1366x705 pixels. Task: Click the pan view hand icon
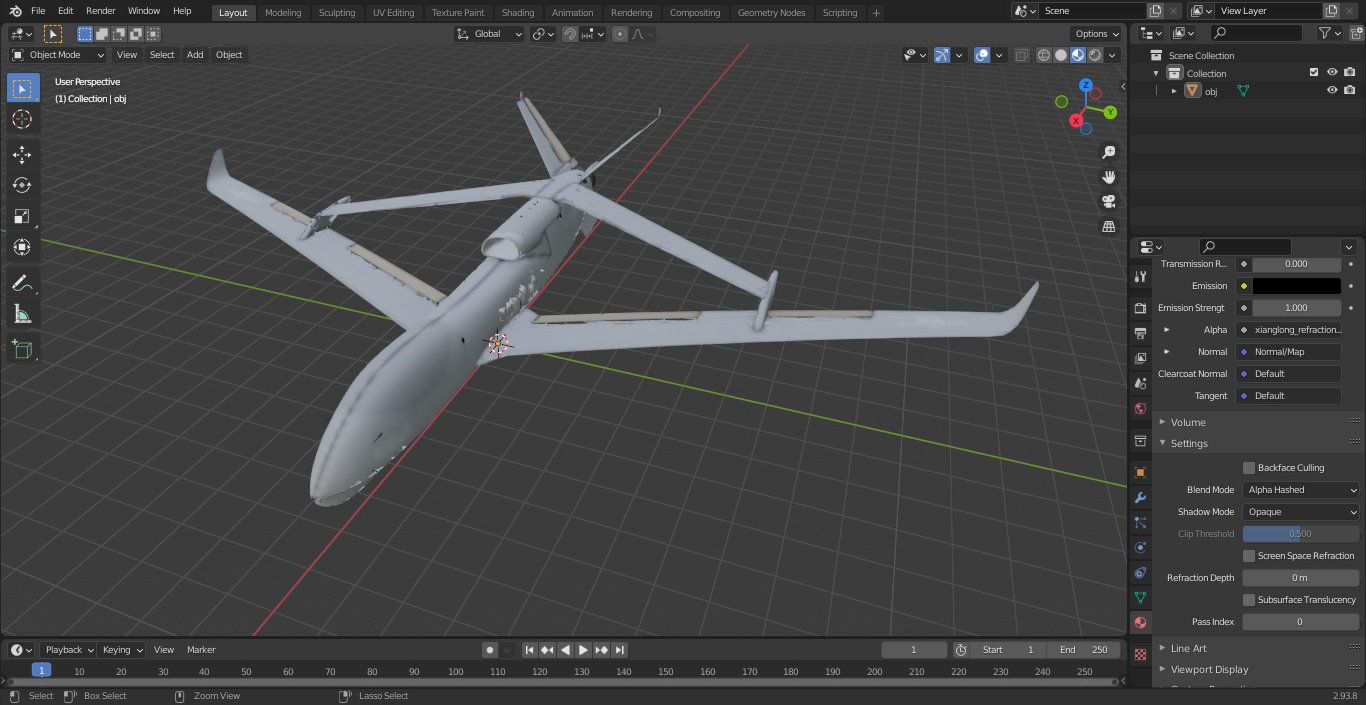[x=1108, y=177]
